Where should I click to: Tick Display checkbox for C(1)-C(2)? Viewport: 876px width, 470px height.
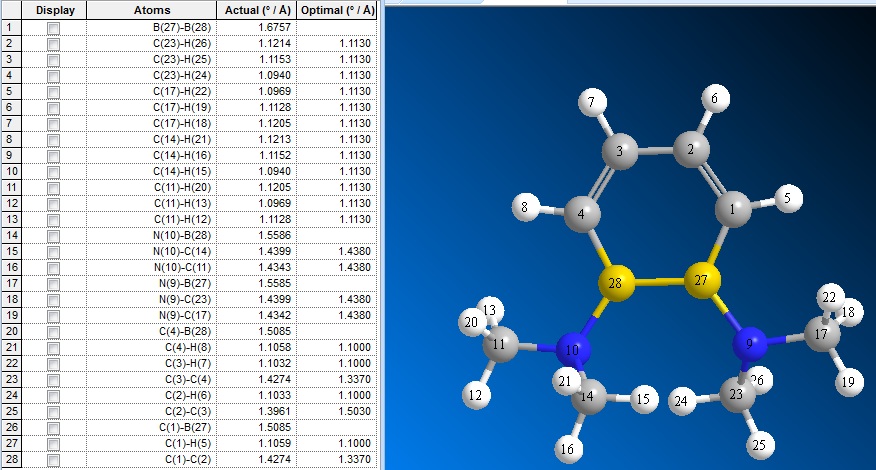click(x=54, y=460)
